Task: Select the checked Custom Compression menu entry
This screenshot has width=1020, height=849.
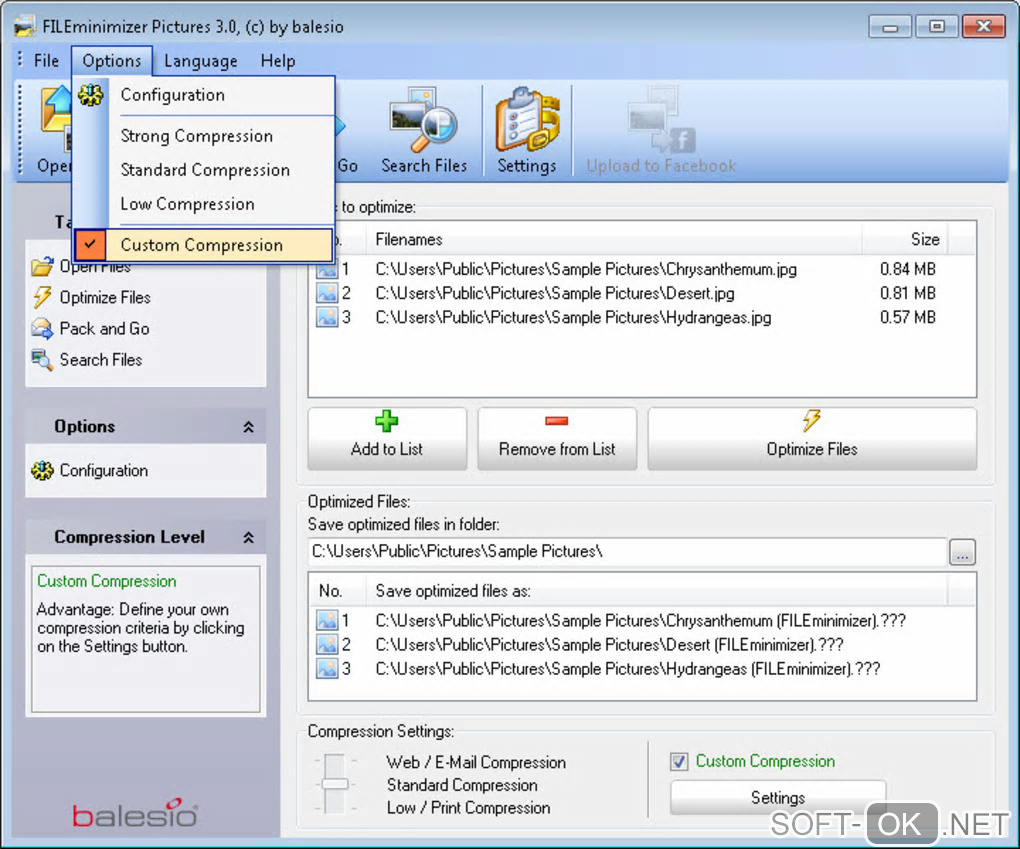Action: click(204, 245)
